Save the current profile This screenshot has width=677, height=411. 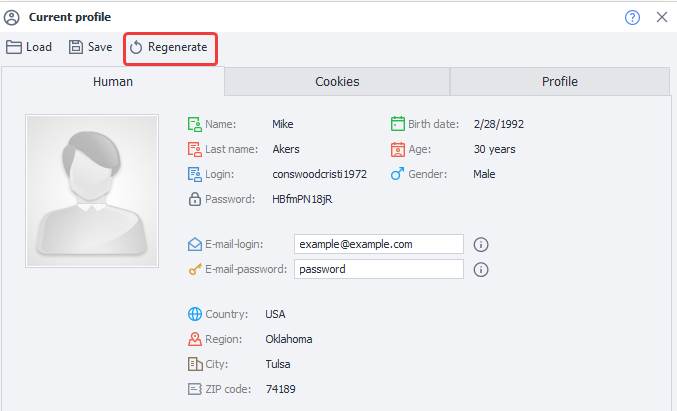[91, 47]
